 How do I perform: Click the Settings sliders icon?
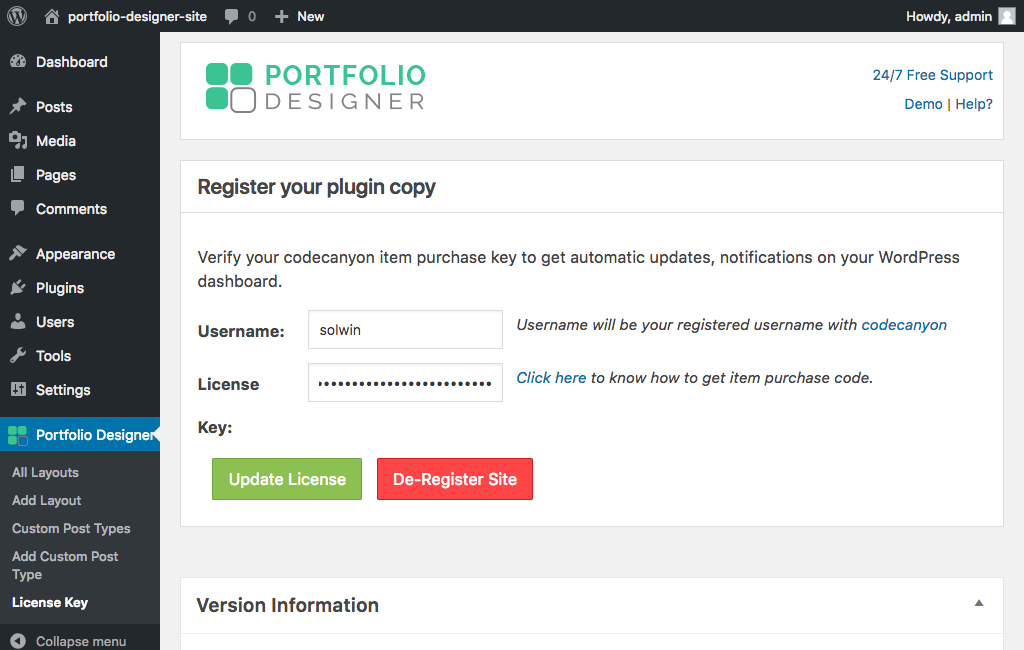18,390
